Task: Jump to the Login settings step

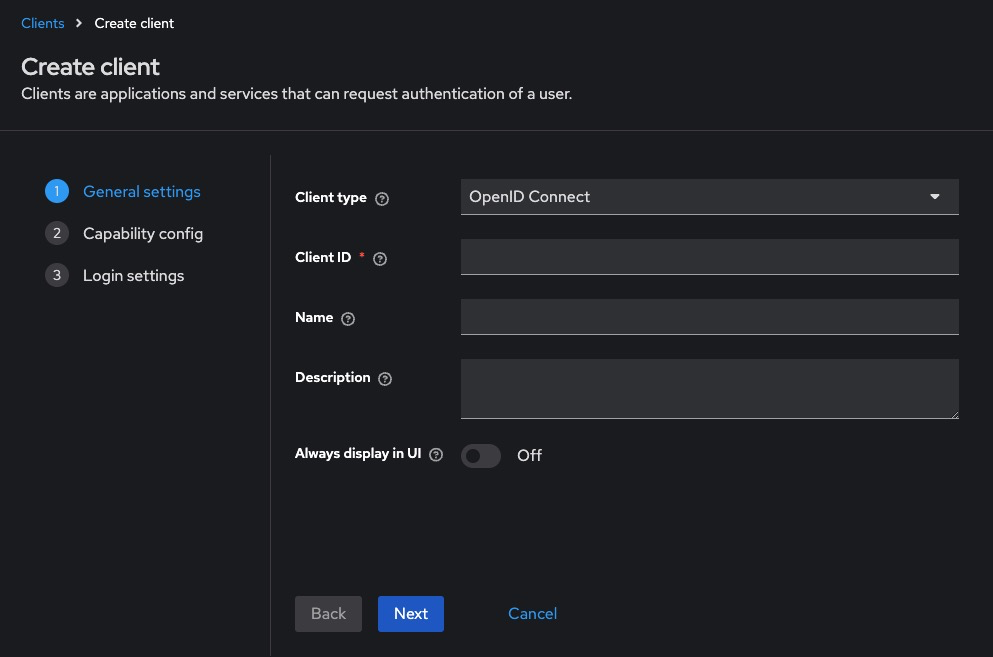Action: [133, 276]
